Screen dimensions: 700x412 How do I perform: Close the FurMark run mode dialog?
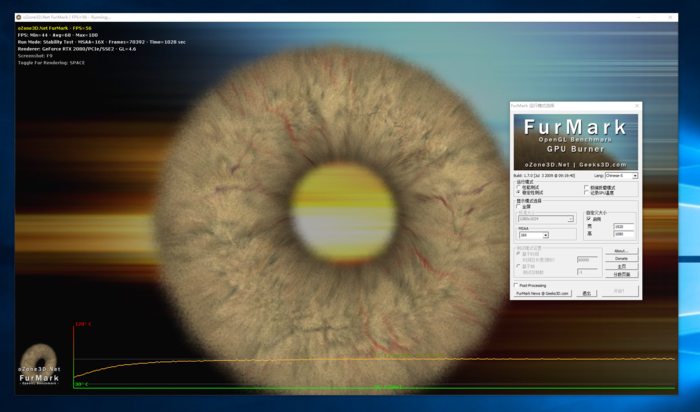tap(637, 106)
